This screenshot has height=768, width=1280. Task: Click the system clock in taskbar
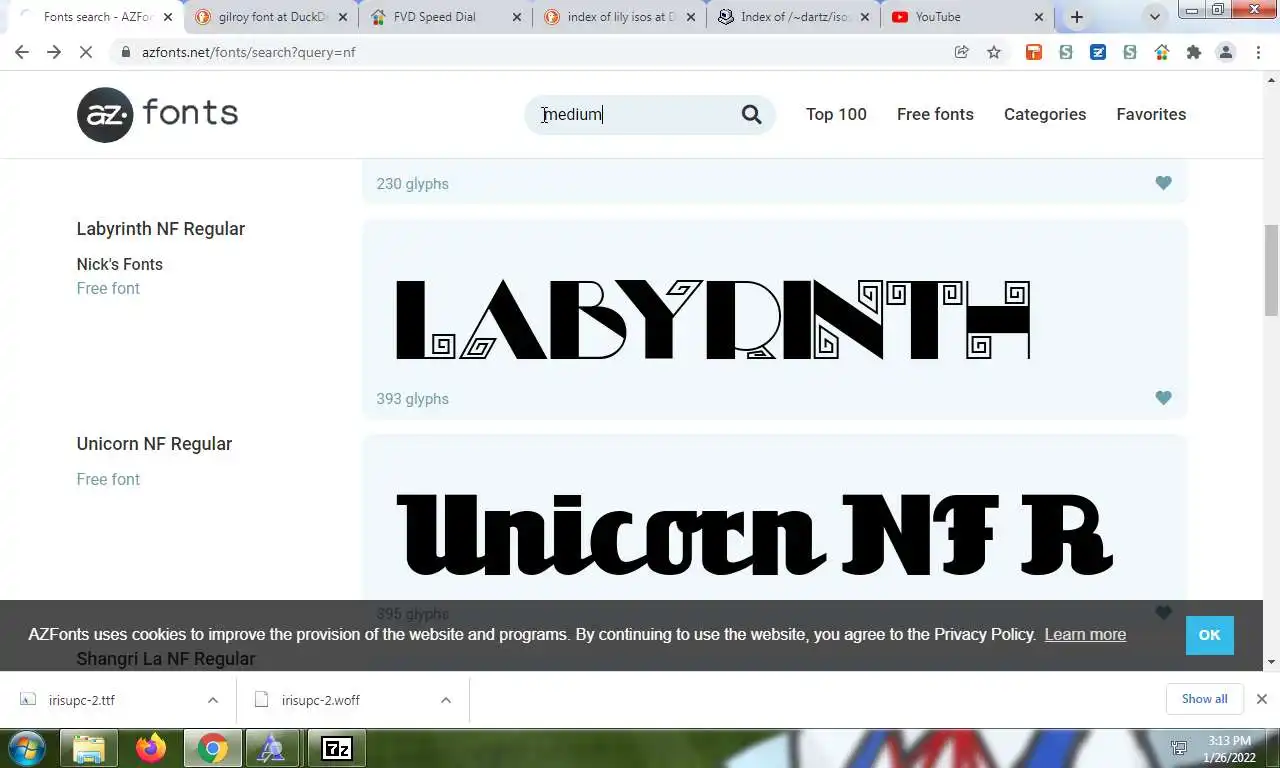click(x=1229, y=749)
